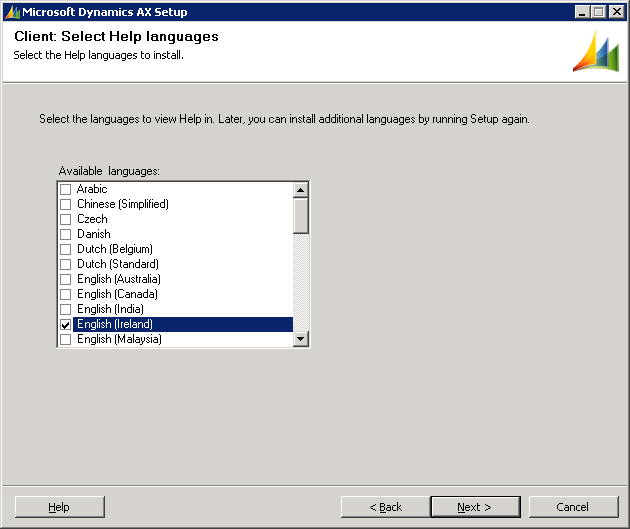Toggle the Dutch (Belgium) checkbox
Image resolution: width=630 pixels, height=529 pixels.
66,249
